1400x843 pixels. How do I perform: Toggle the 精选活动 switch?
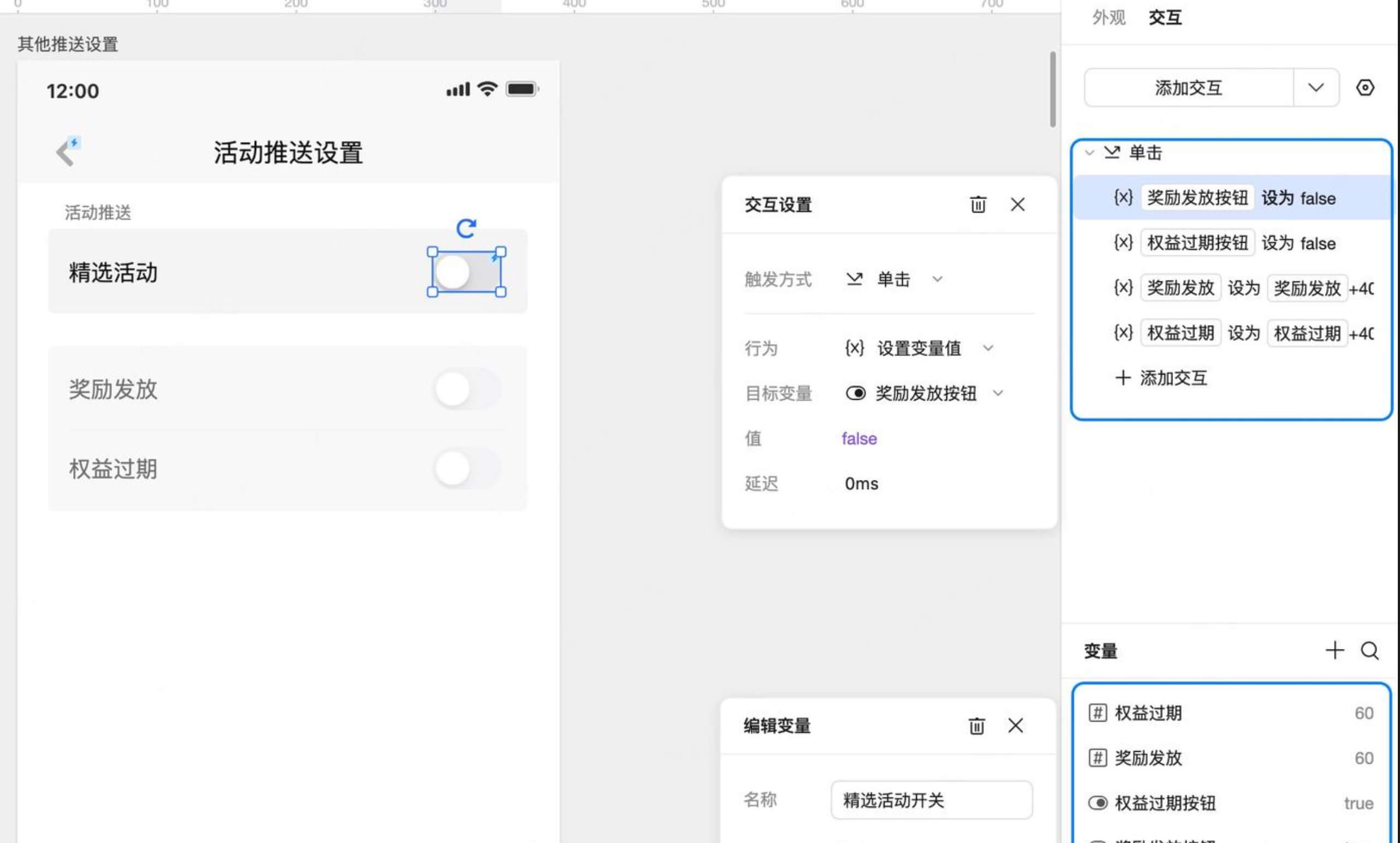point(467,272)
